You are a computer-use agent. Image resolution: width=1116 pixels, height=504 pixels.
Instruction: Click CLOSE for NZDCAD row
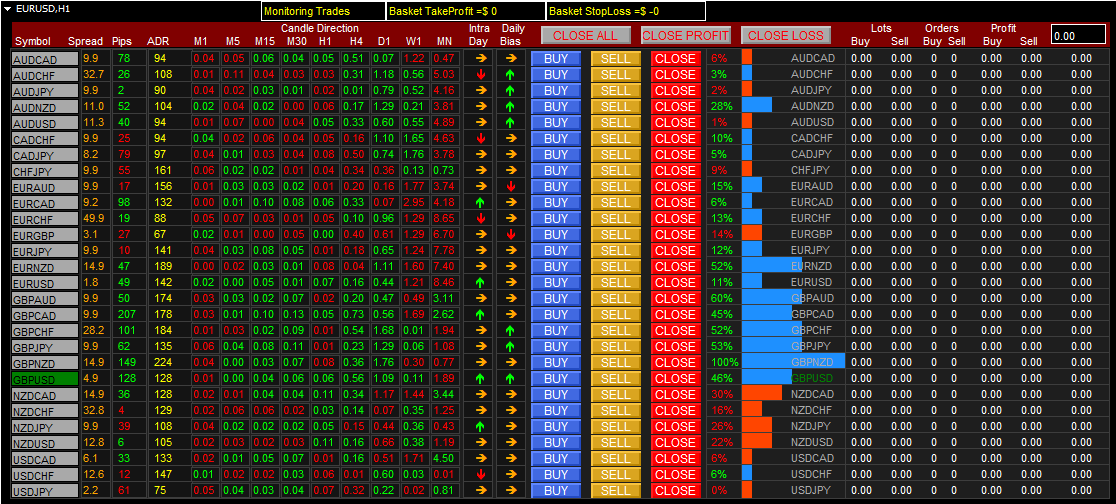point(675,394)
